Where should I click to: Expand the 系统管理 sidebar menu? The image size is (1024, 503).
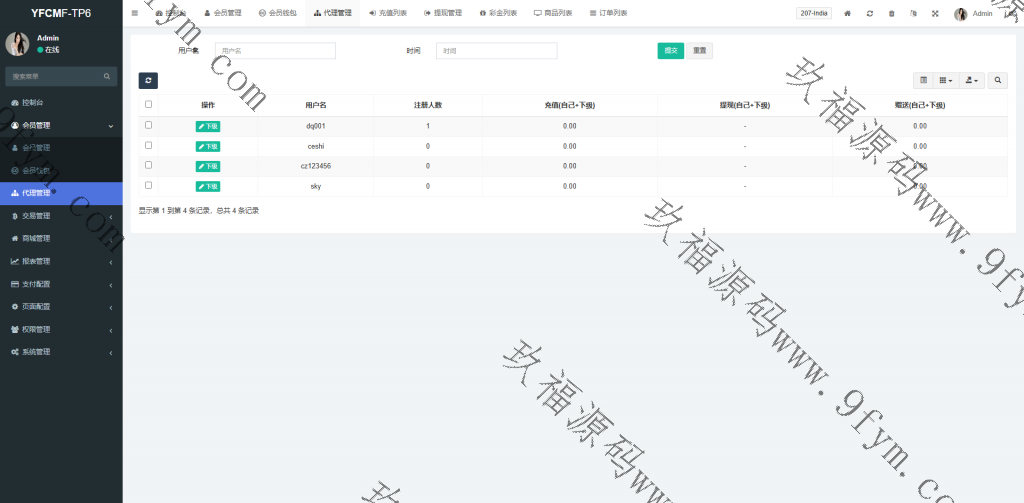[x=60, y=352]
